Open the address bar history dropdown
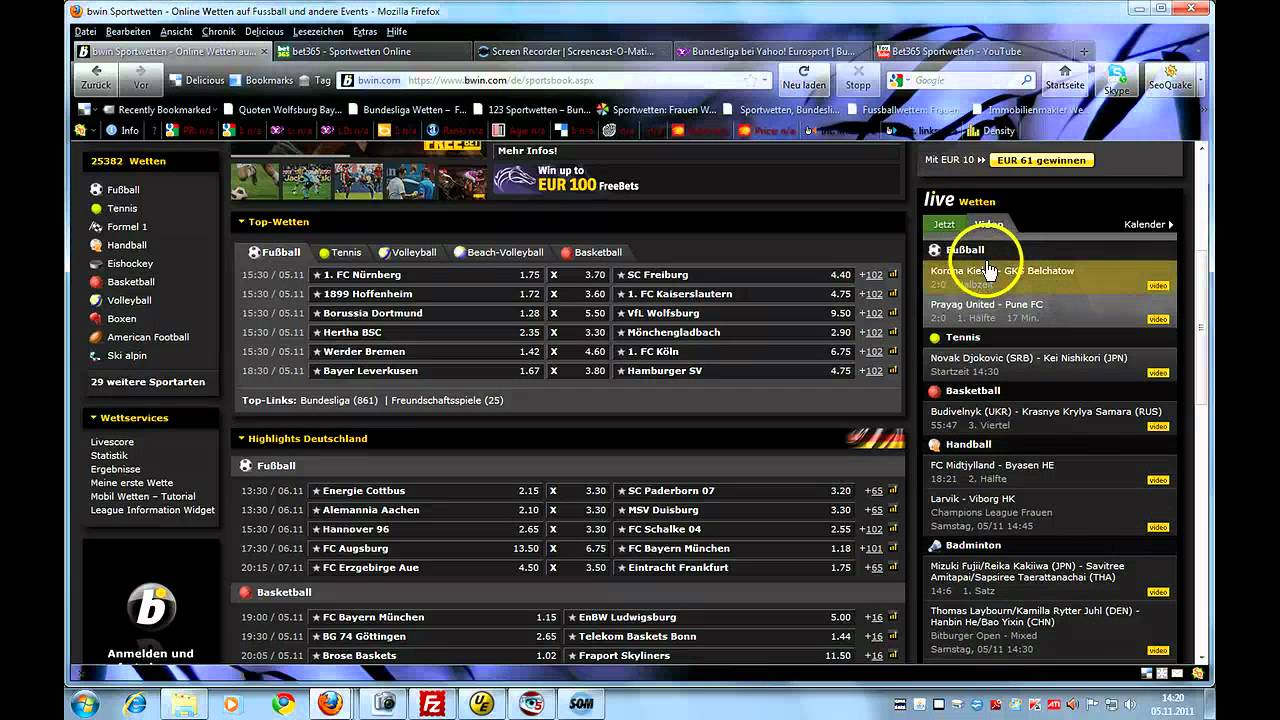This screenshot has height=720, width=1280. (x=766, y=80)
